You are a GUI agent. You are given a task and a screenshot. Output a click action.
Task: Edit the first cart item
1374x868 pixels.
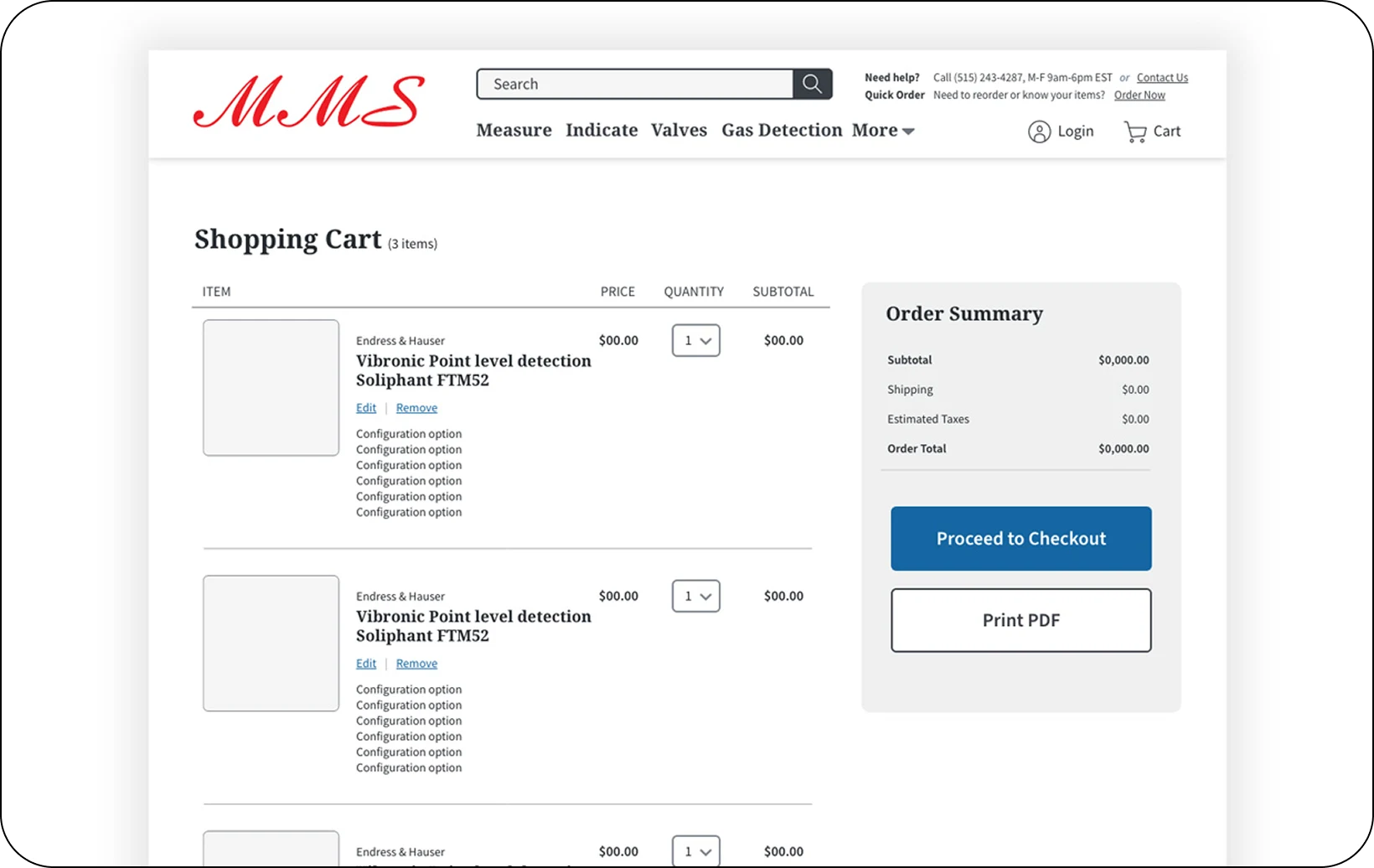(x=366, y=408)
